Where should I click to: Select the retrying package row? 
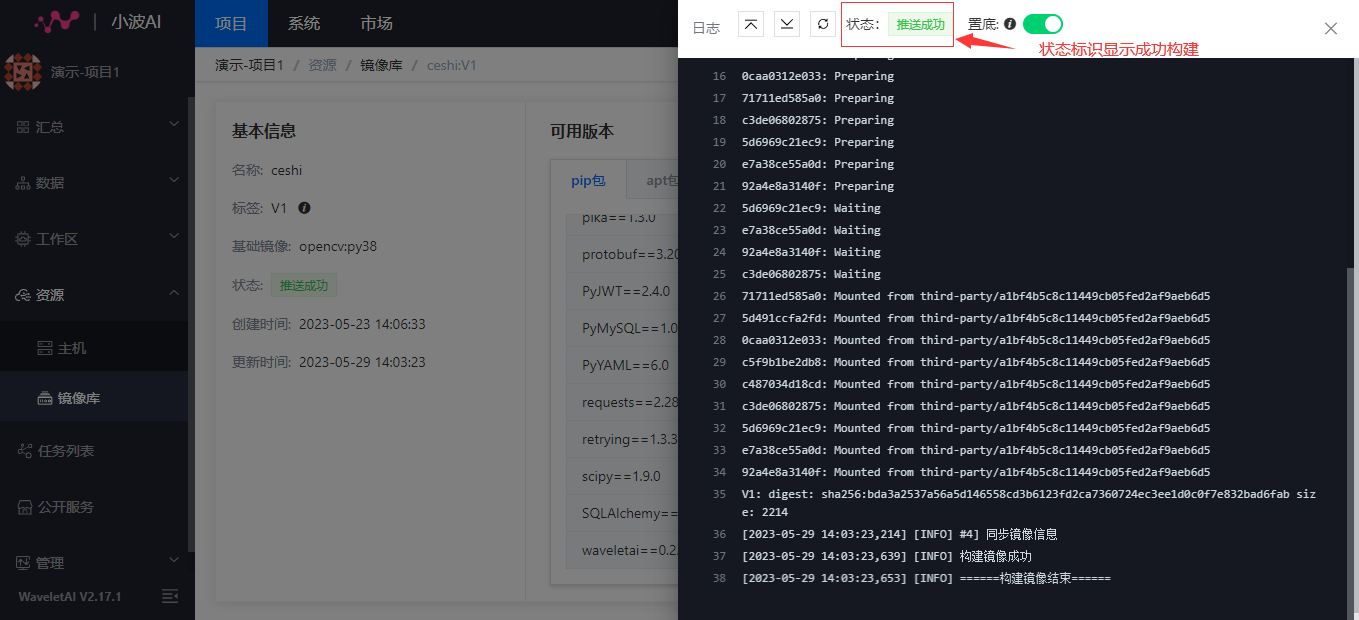622,439
